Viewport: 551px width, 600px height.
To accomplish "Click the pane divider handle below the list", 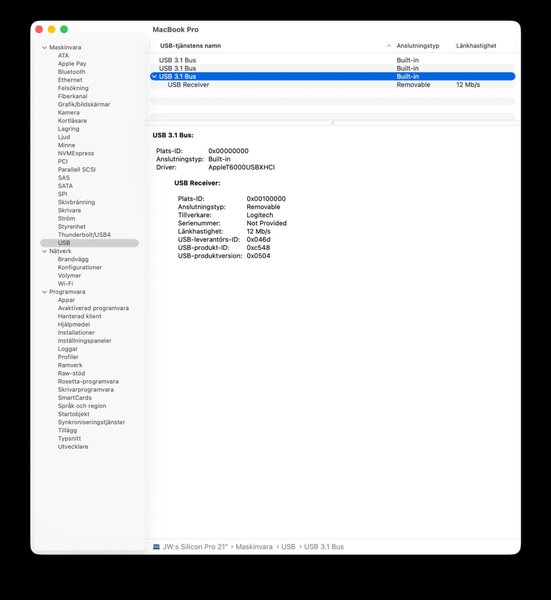I will click(x=333, y=123).
